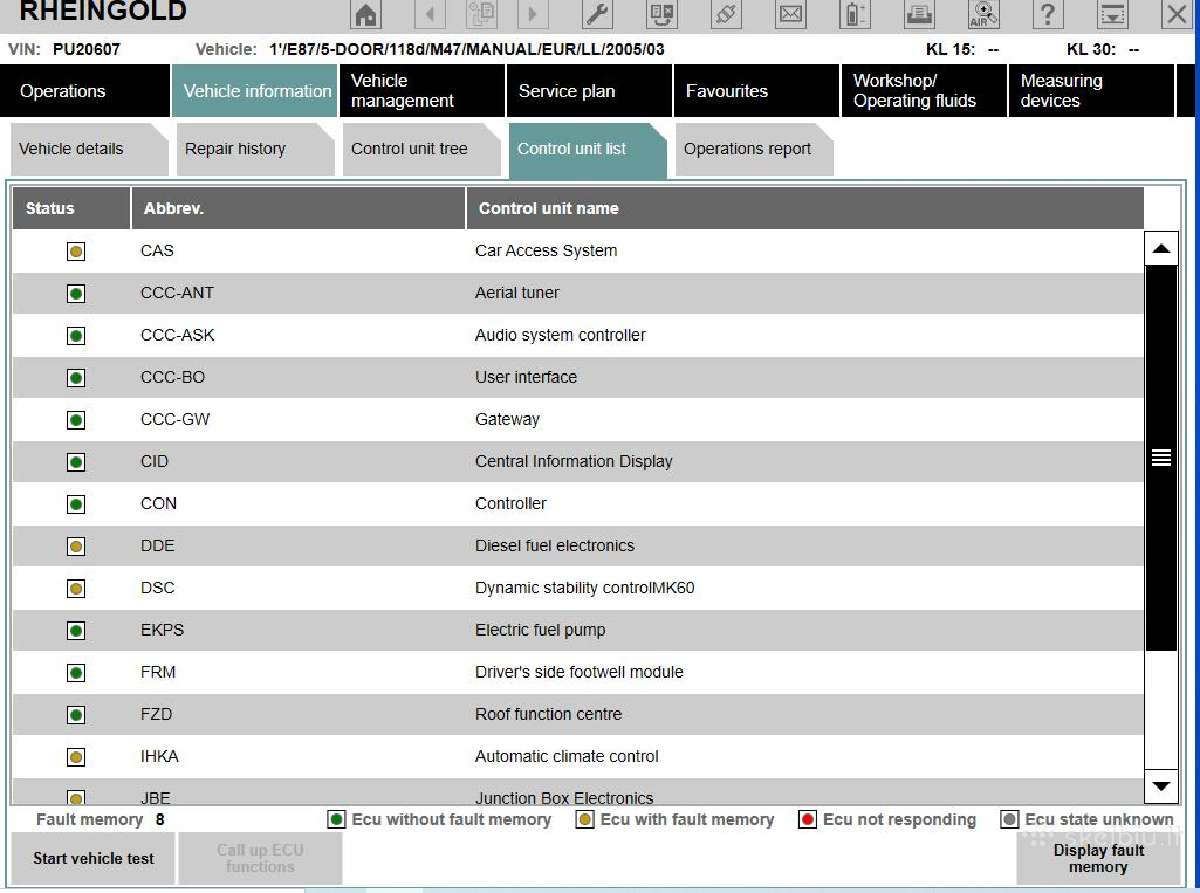Open the help question mark icon

(x=1047, y=14)
